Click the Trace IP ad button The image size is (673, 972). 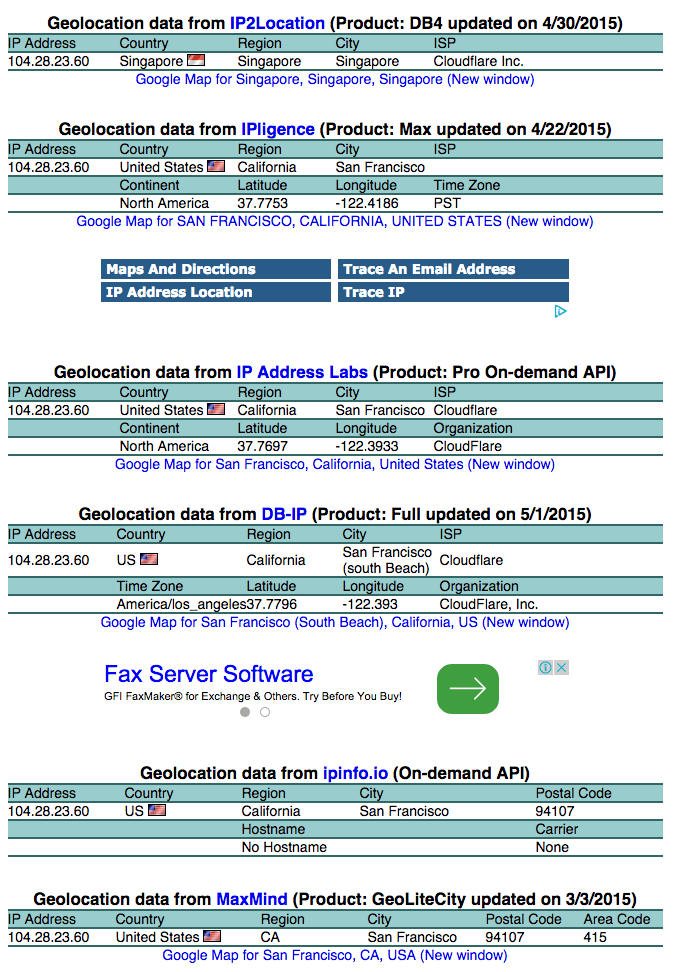453,292
